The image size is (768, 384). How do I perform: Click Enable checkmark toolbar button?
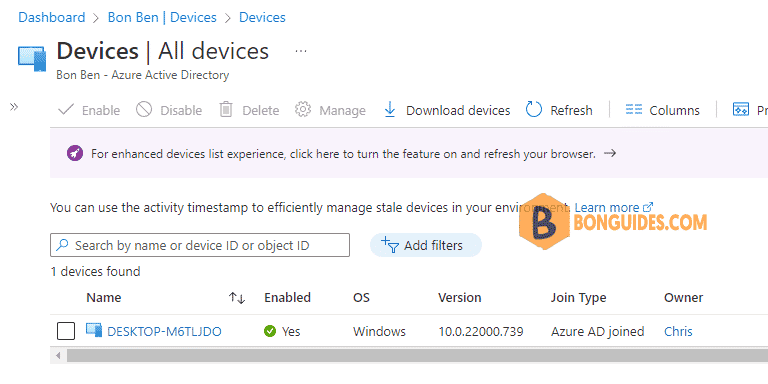click(89, 110)
